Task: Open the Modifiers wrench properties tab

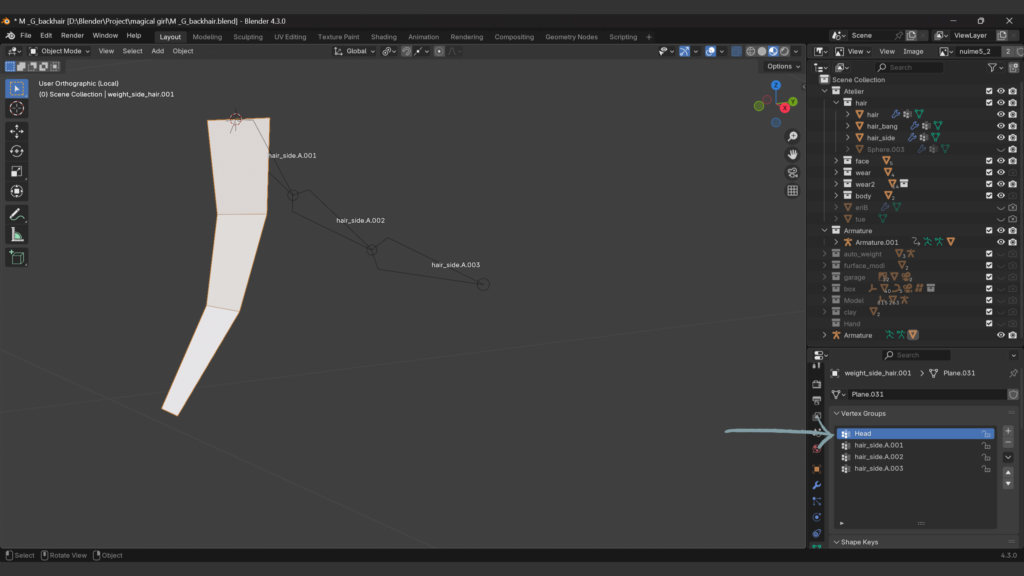Action: point(817,484)
